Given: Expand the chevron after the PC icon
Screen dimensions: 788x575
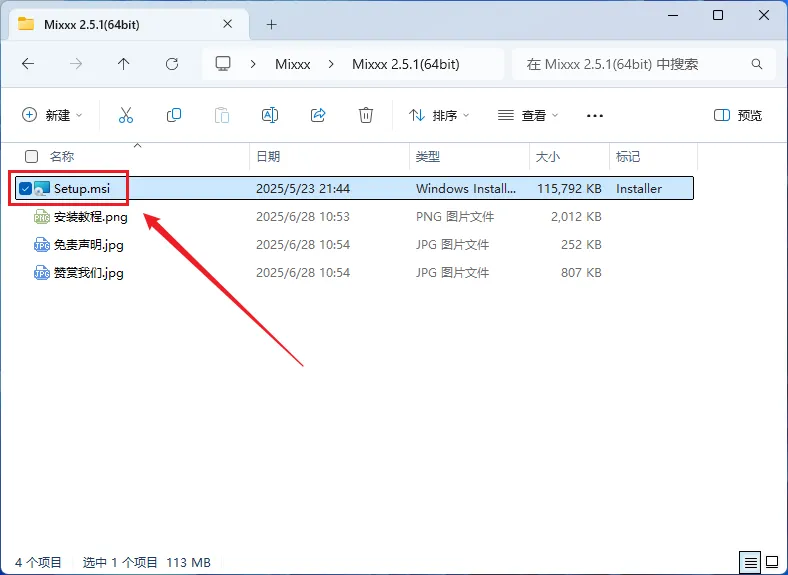Looking at the screenshot, I should click(253, 64).
